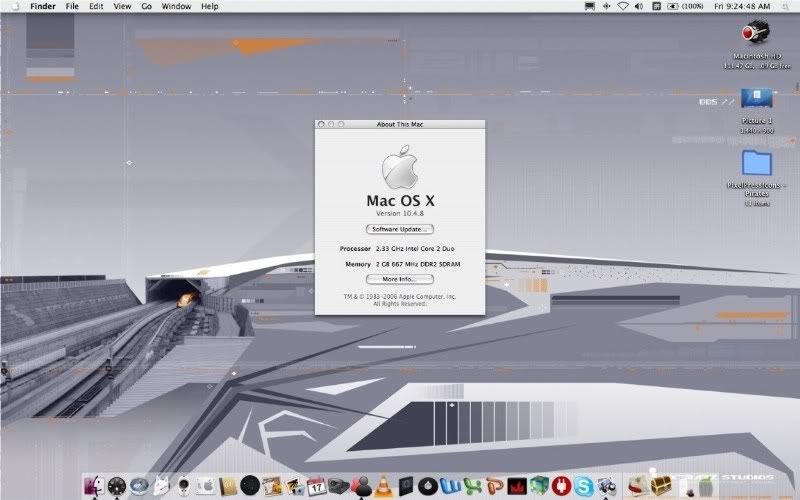
Task: Click the Version 10.4.8 text
Action: pos(399,214)
